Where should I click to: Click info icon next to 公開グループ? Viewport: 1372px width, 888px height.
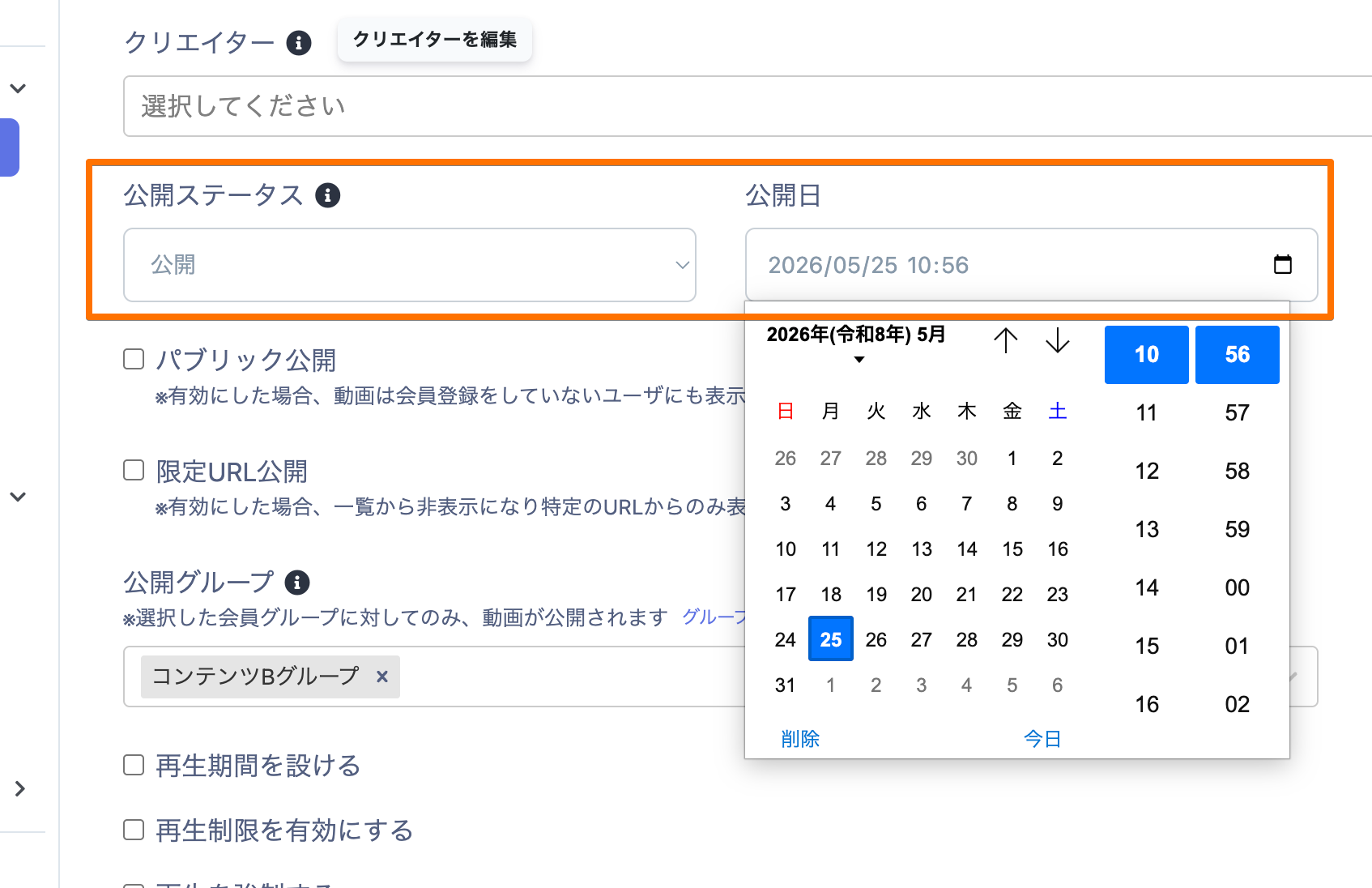click(x=297, y=582)
